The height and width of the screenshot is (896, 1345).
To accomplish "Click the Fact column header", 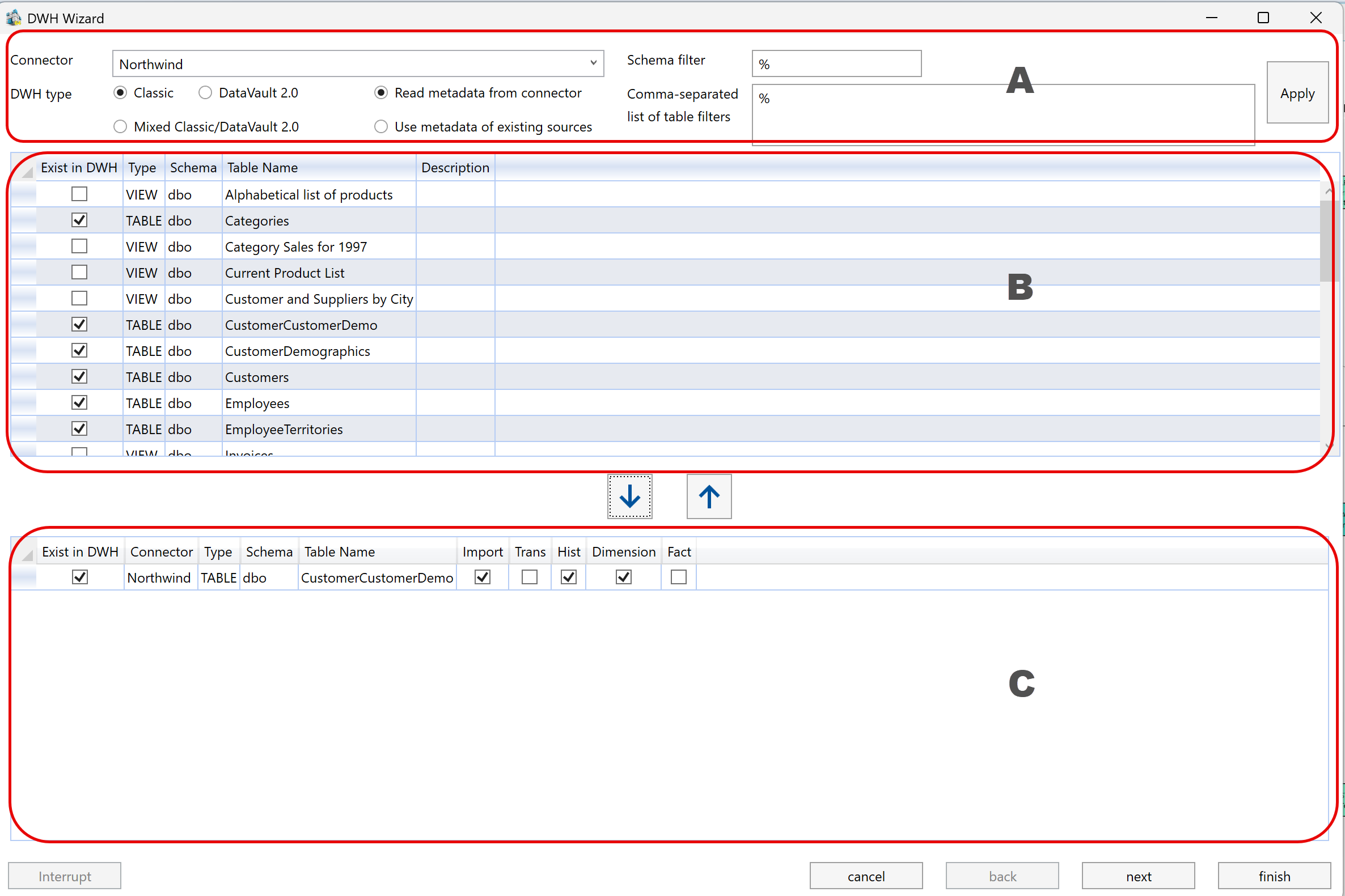I will [679, 551].
